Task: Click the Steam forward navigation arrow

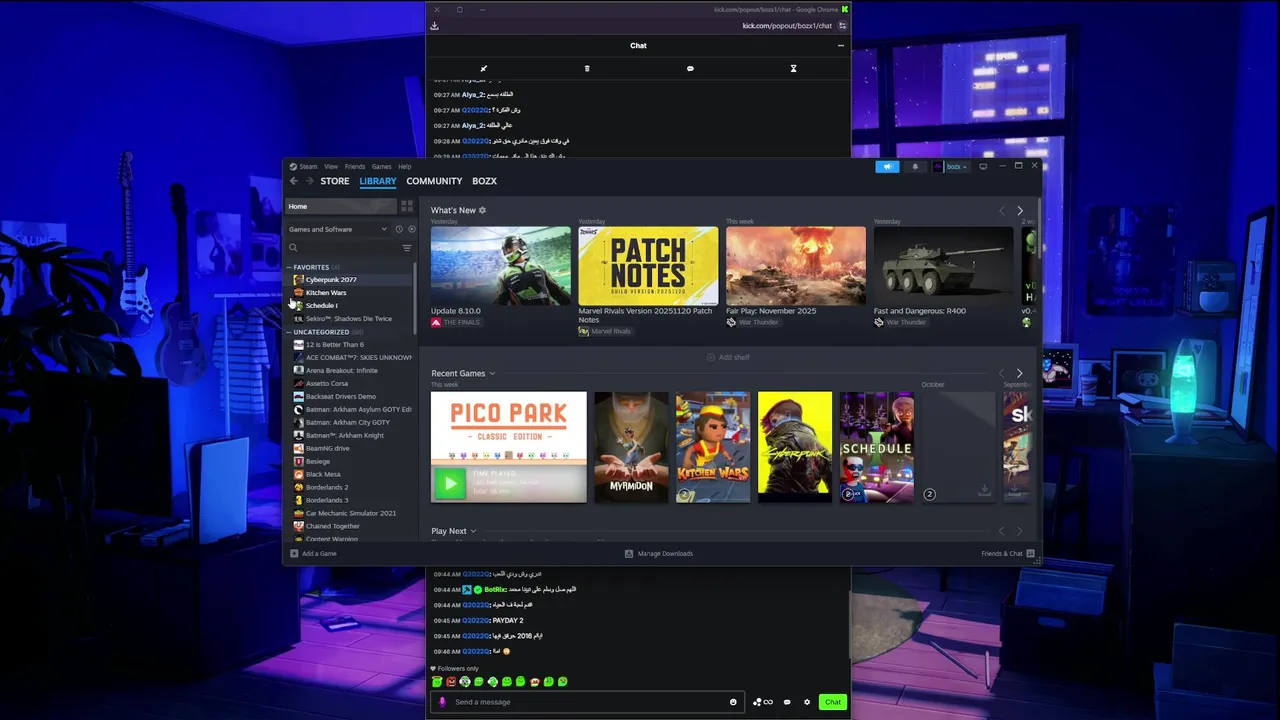Action: point(310,181)
